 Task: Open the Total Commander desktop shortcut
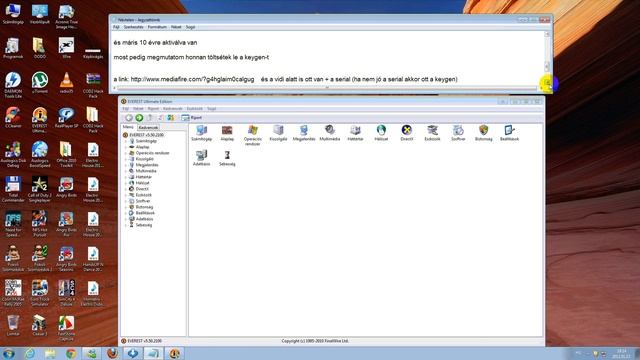[x=13, y=189]
